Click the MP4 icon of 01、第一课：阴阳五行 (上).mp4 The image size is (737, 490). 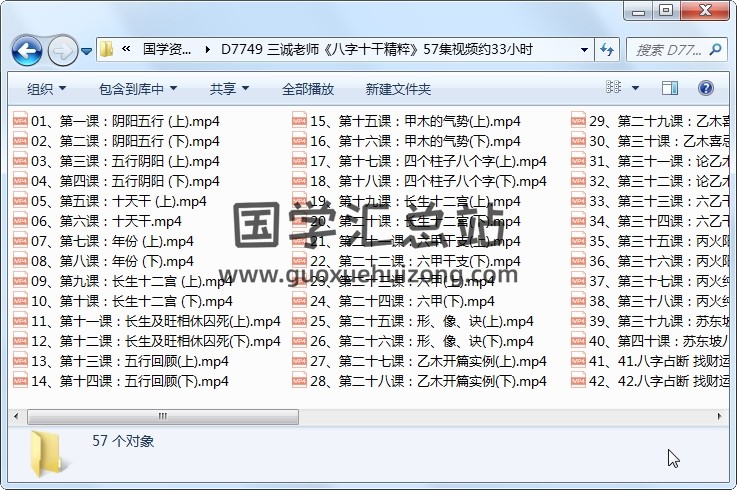point(19,121)
